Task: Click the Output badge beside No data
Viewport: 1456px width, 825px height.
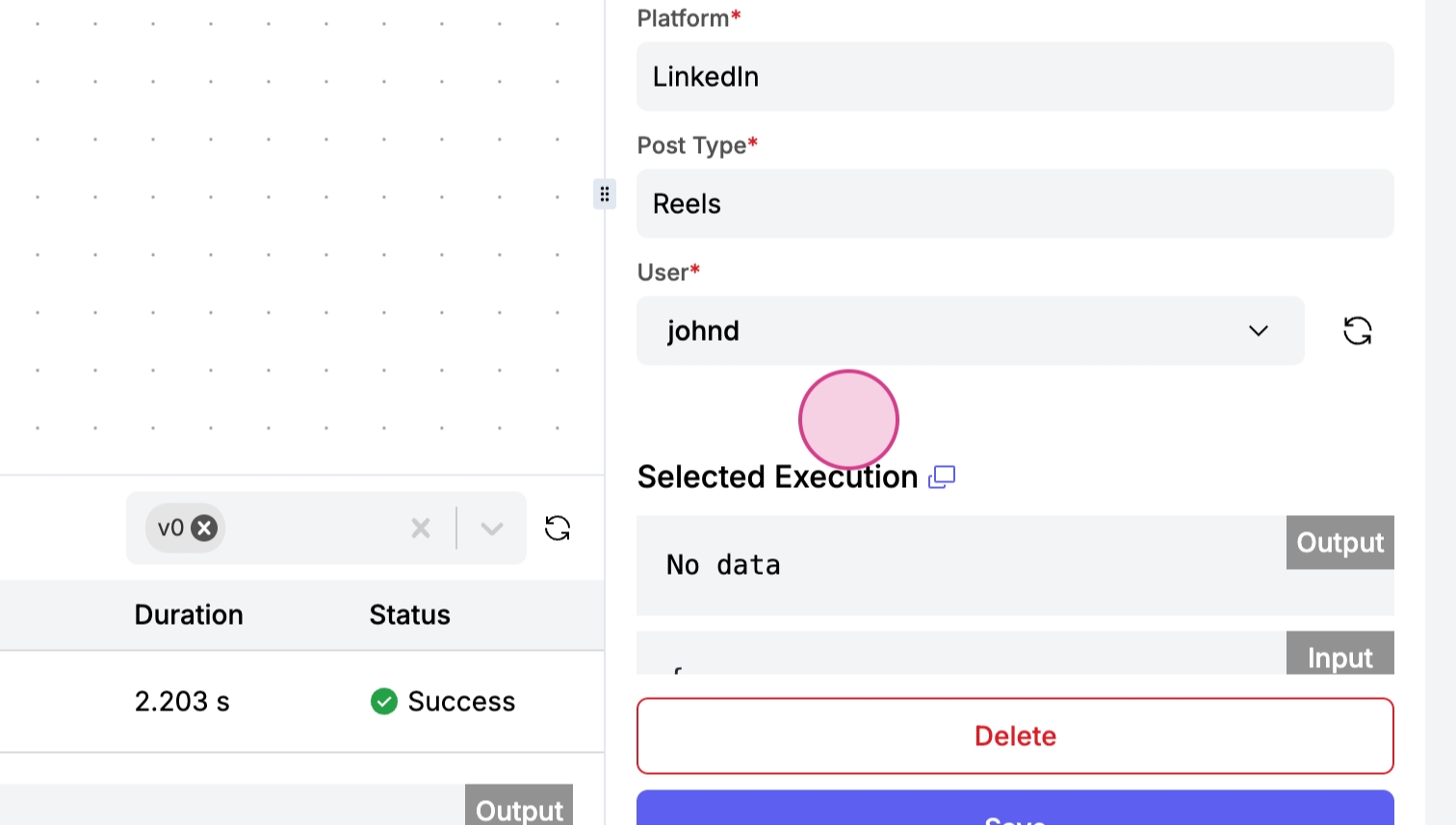Action: point(1339,543)
